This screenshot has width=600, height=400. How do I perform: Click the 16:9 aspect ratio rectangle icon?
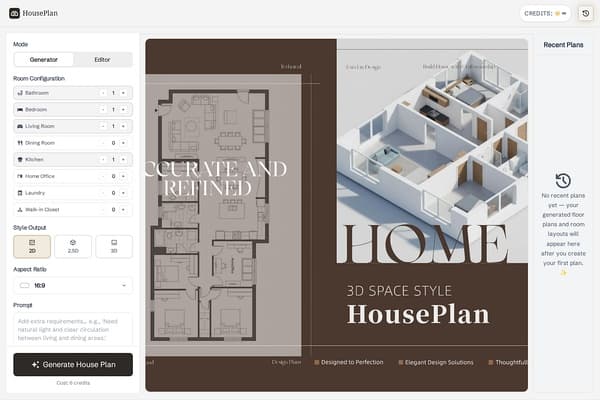(x=24, y=286)
